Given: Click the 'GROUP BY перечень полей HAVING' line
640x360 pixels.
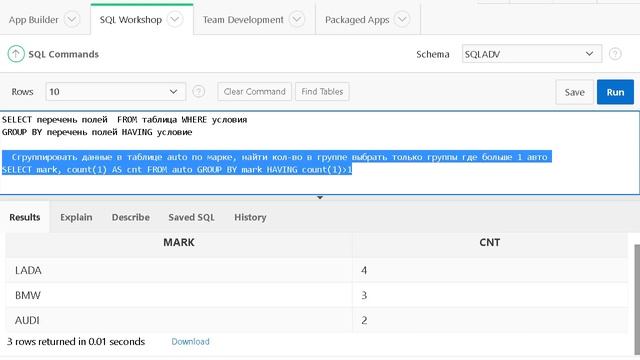Looking at the screenshot, I should [x=97, y=132].
